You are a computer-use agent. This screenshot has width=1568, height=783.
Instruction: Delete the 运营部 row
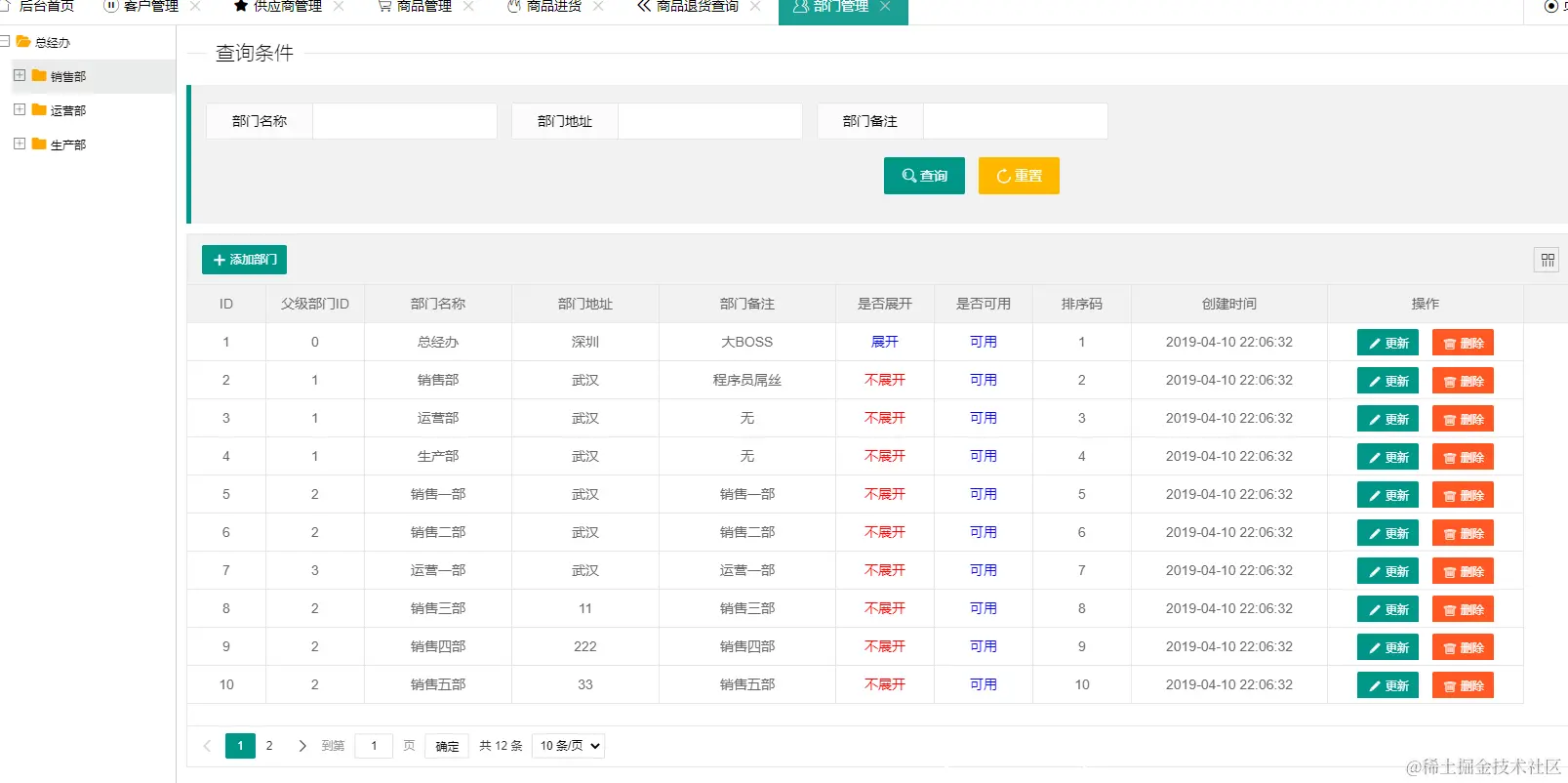point(1463,419)
